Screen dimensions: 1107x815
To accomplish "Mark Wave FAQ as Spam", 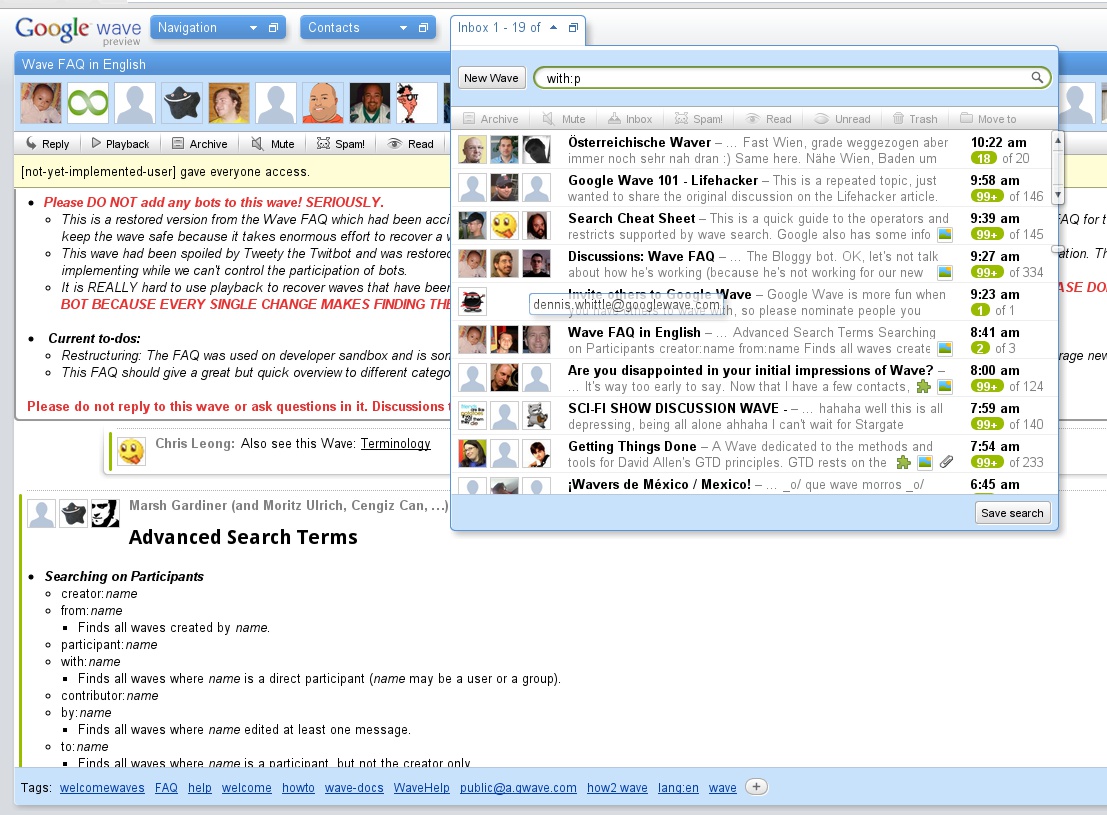I will point(341,143).
